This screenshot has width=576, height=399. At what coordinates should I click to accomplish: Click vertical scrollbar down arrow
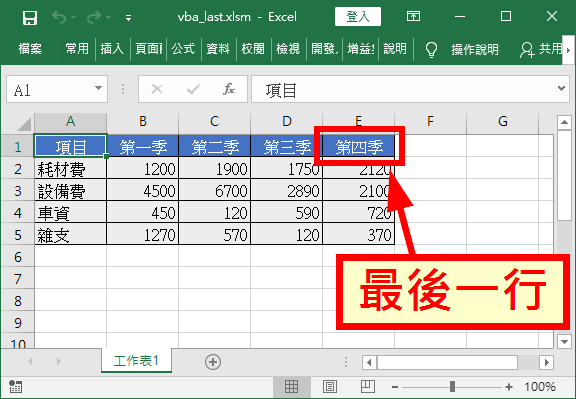point(564,341)
